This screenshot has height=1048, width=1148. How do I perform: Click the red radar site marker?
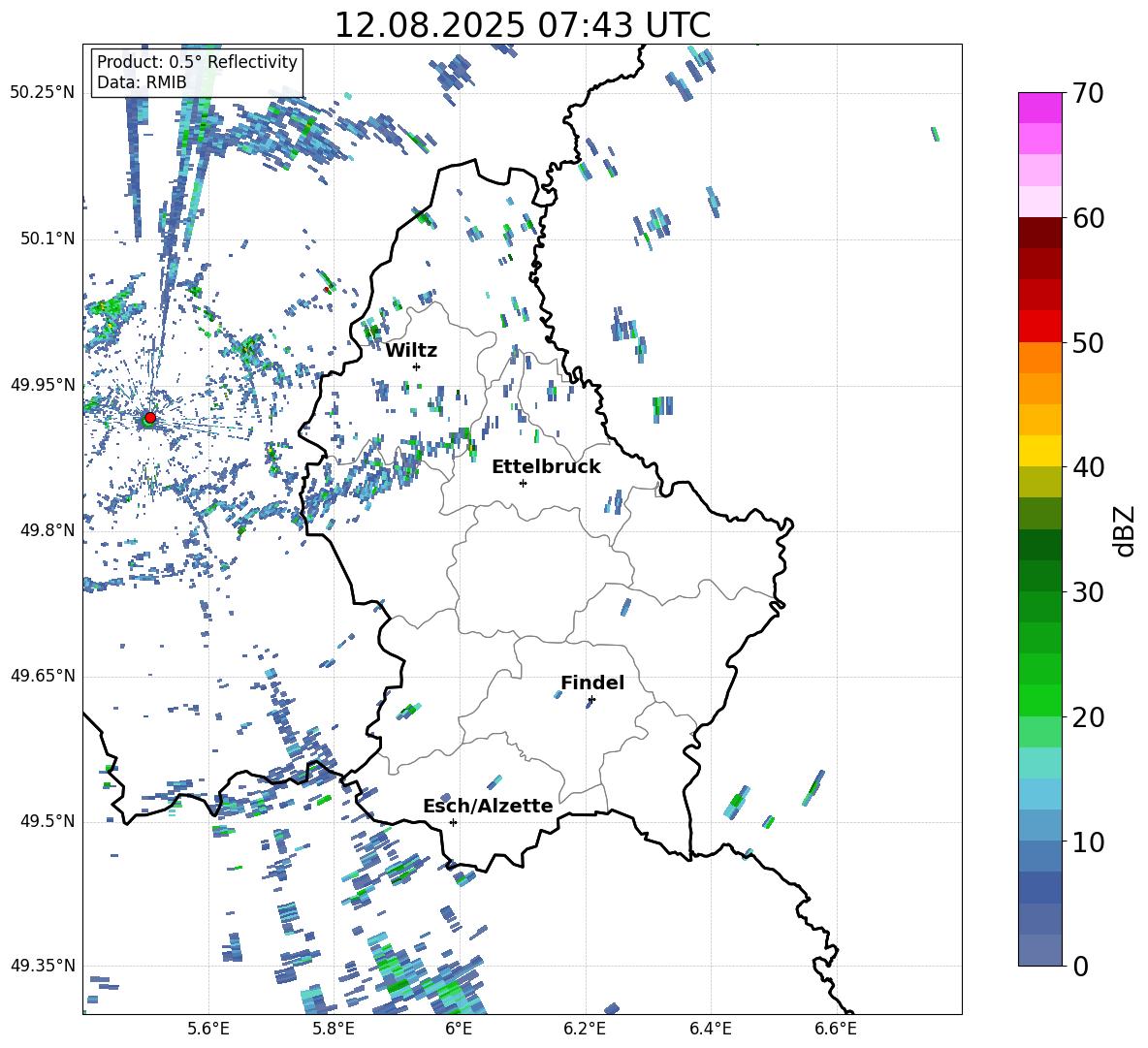(150, 417)
